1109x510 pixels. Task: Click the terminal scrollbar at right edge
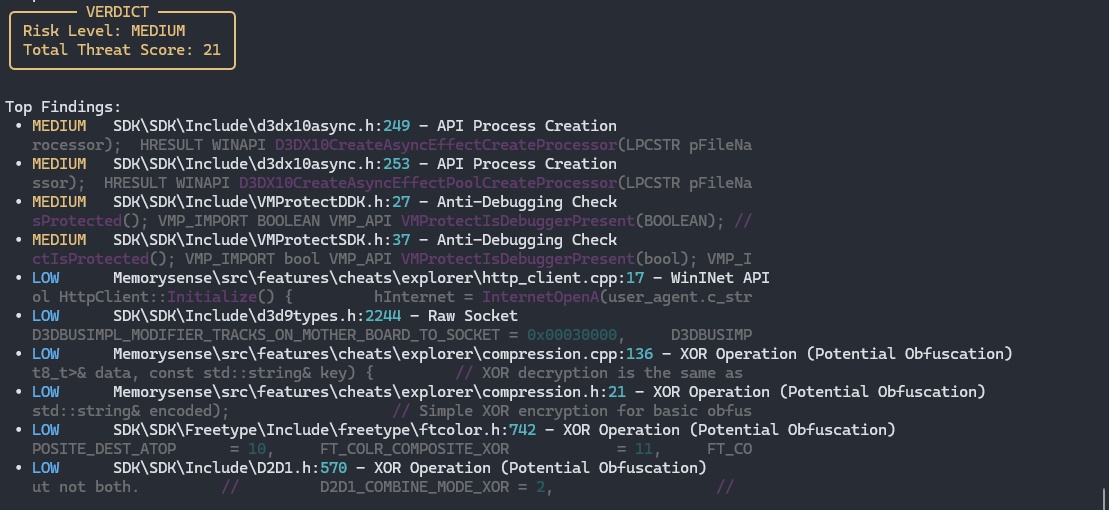coord(1103,495)
